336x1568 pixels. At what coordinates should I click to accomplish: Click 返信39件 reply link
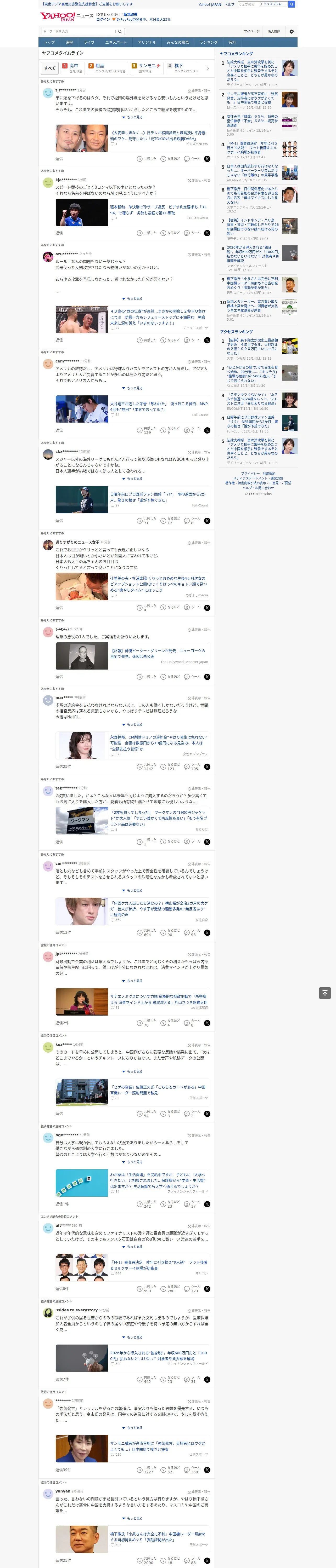coord(63,1470)
